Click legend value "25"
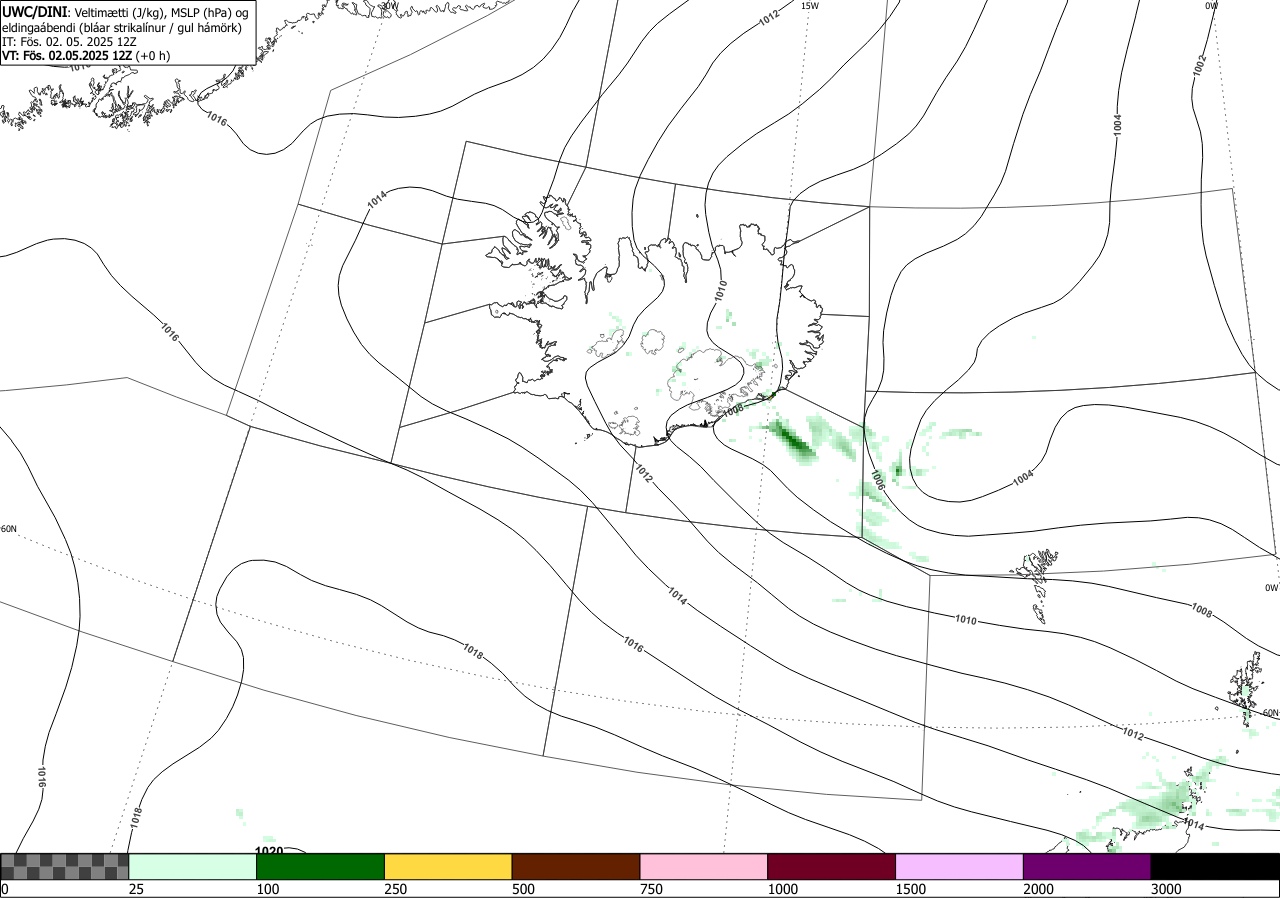1280x898 pixels. 136,889
